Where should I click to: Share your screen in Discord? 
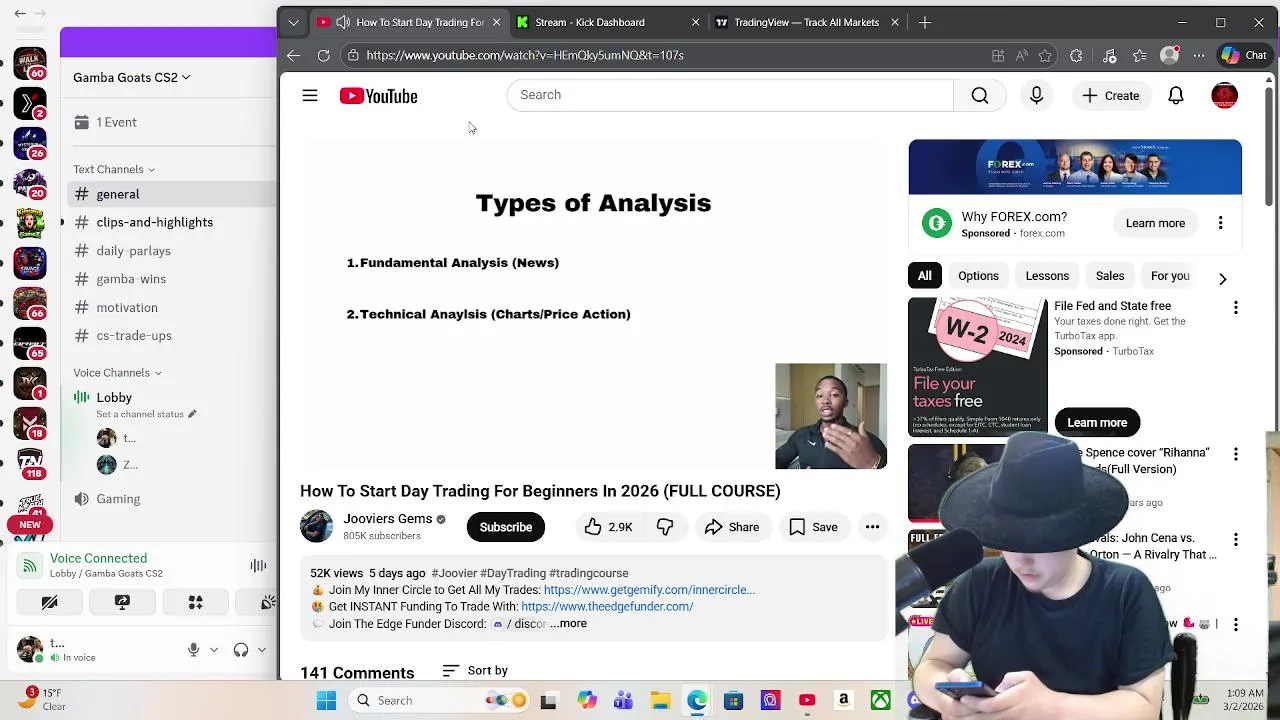tap(122, 602)
